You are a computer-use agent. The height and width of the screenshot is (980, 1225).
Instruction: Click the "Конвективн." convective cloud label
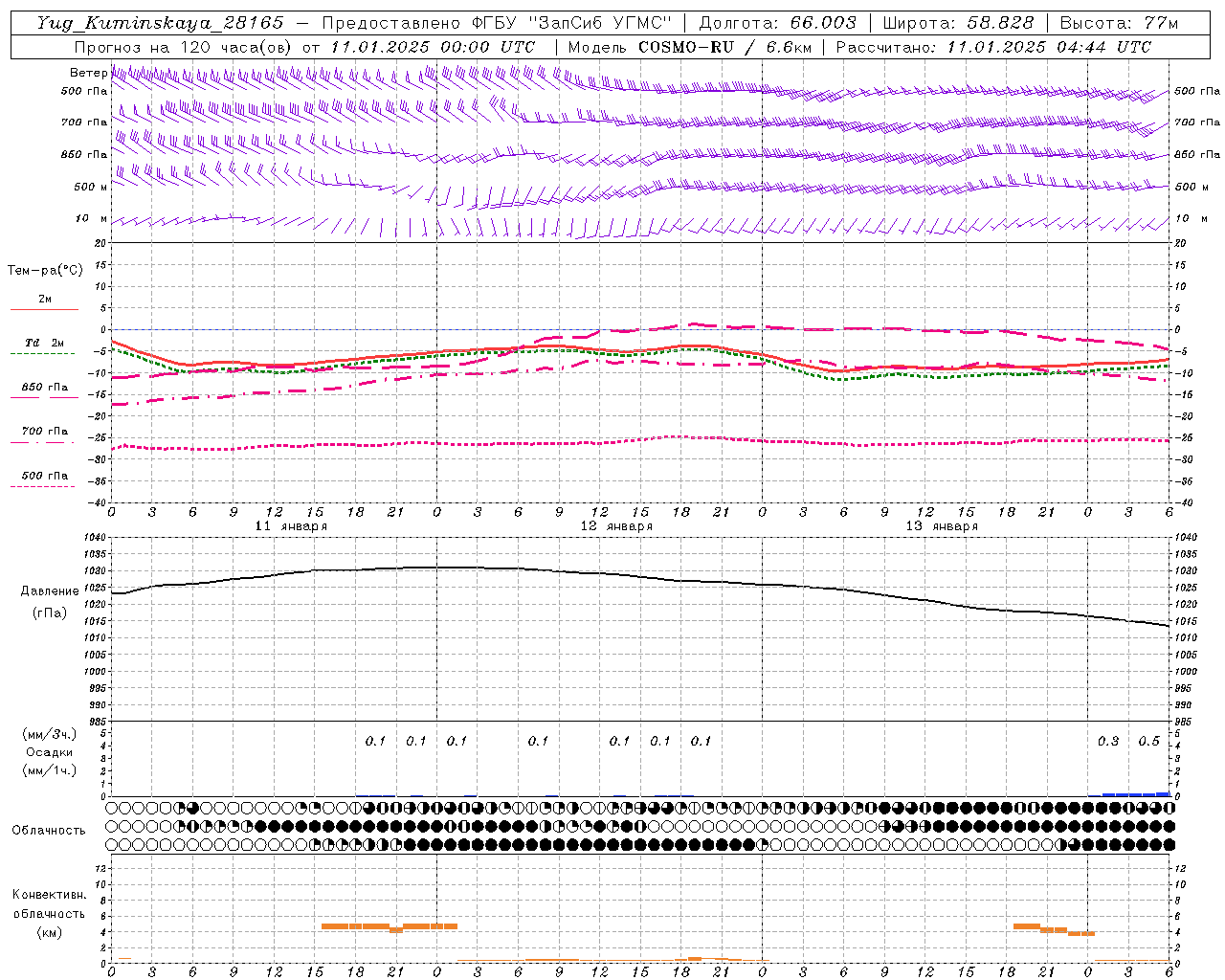click(49, 895)
